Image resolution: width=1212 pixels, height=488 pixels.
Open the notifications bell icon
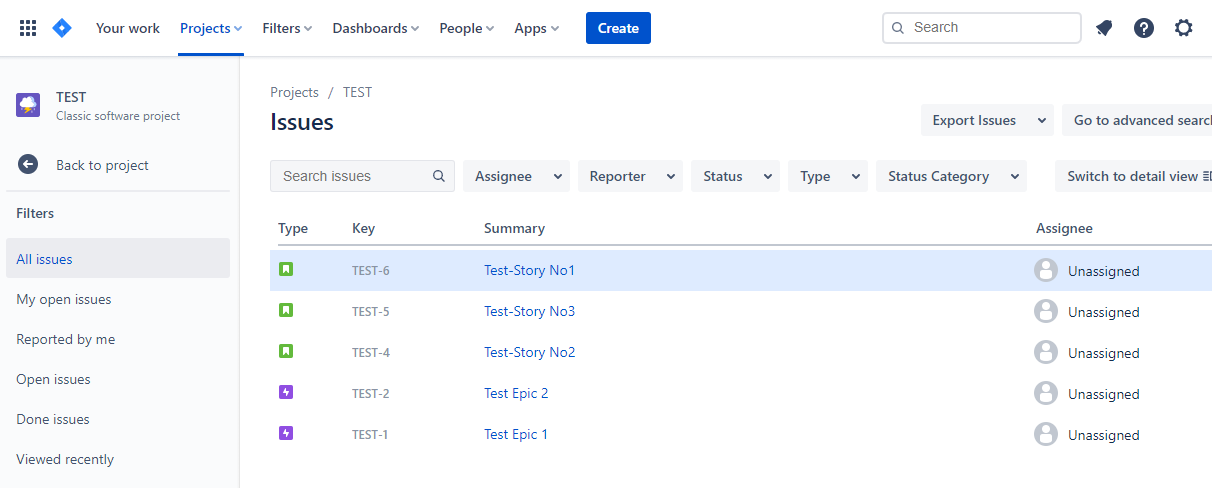pos(1104,28)
